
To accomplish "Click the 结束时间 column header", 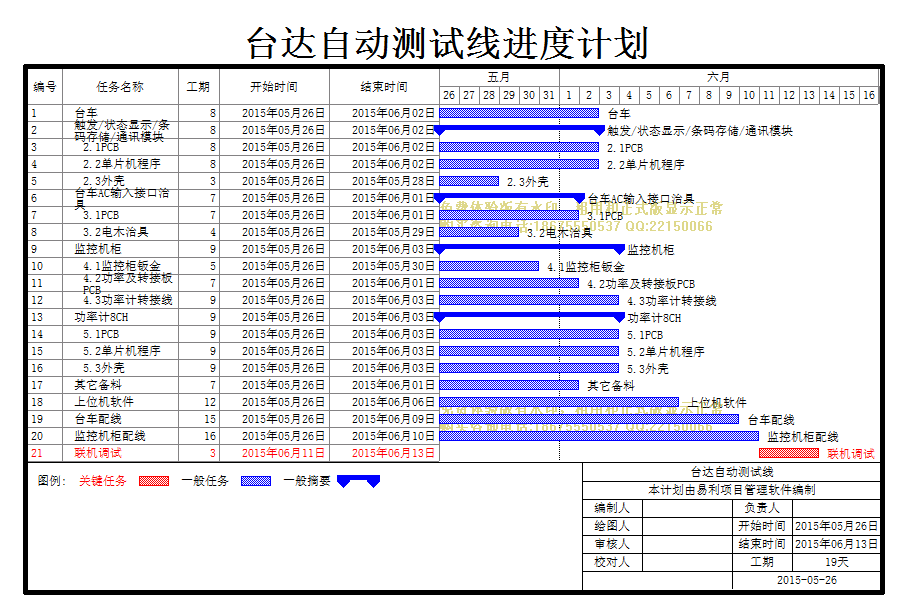I will [384, 87].
